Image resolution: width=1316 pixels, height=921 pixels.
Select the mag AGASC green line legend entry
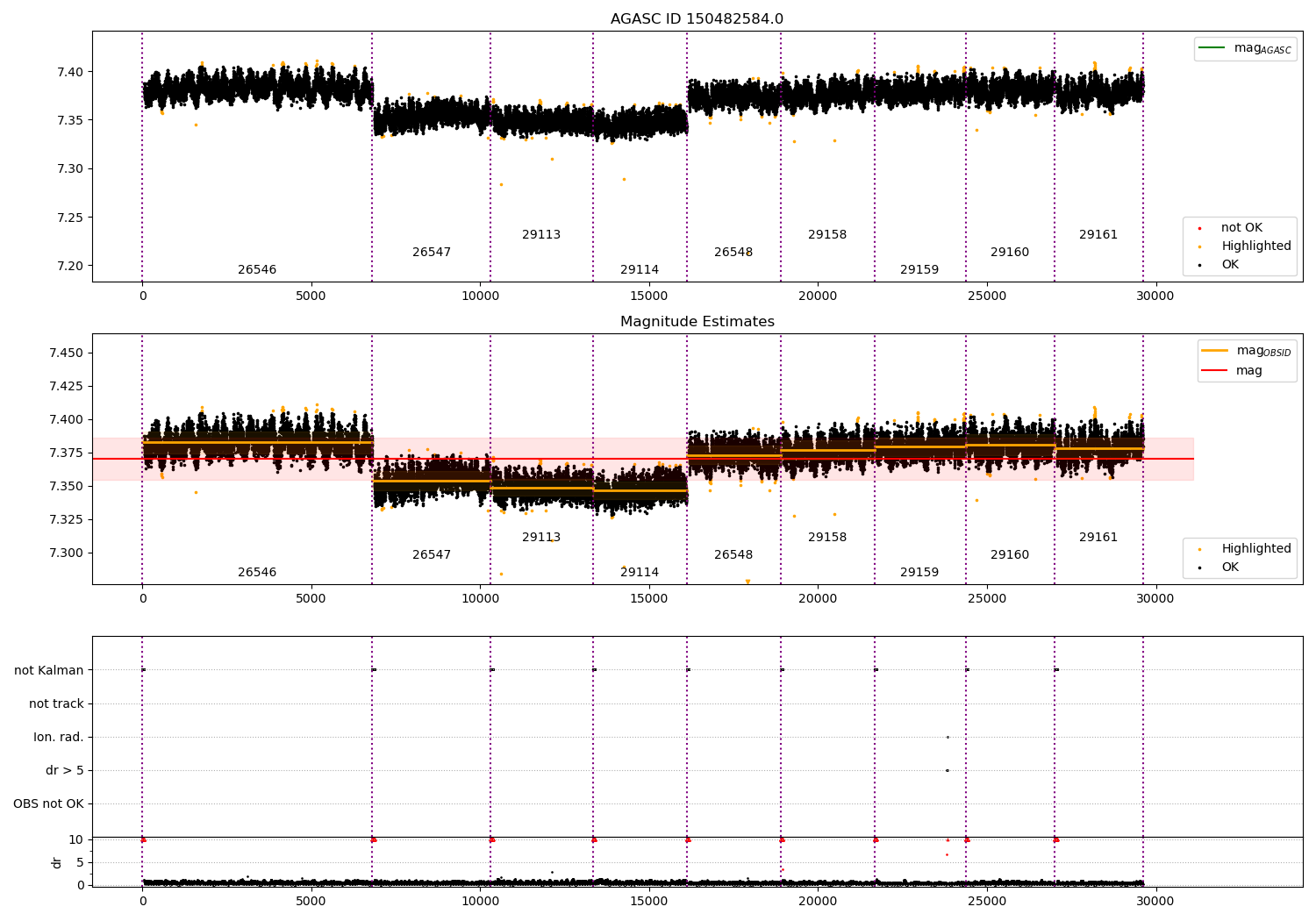[x=1245, y=48]
